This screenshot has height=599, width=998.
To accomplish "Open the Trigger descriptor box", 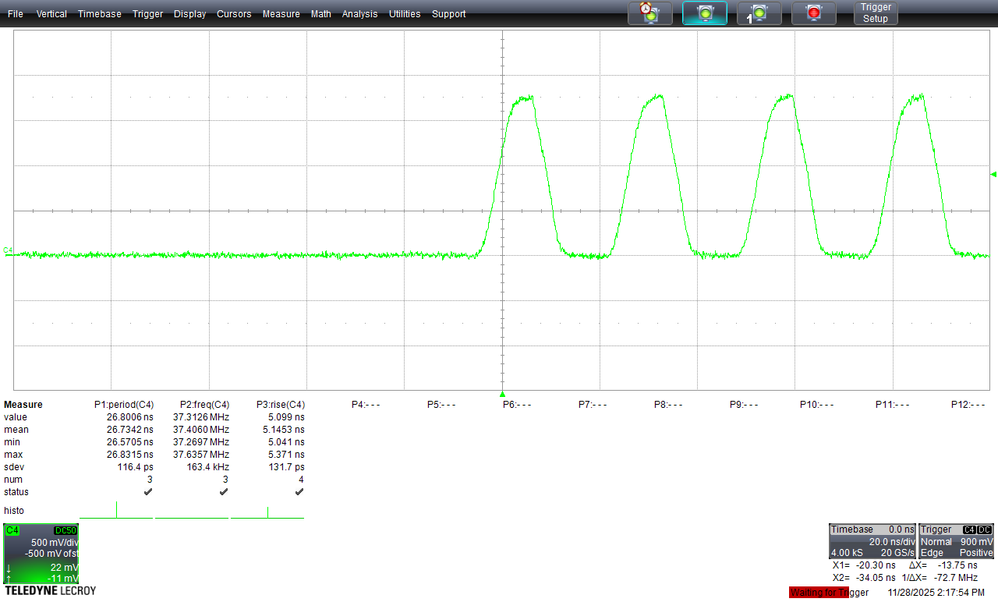I will 956,541.
